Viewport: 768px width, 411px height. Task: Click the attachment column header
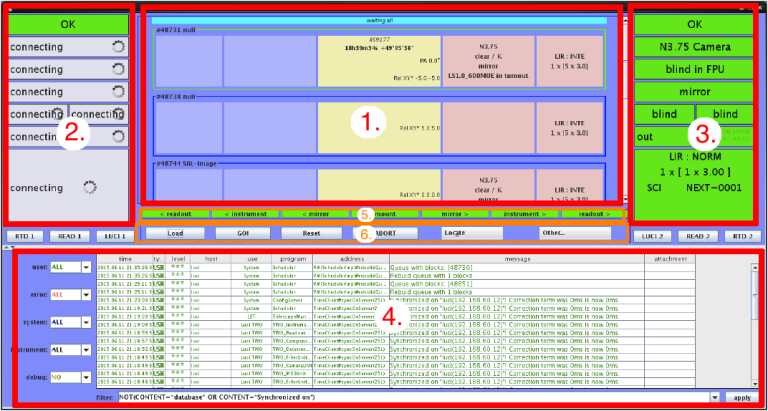[670, 259]
